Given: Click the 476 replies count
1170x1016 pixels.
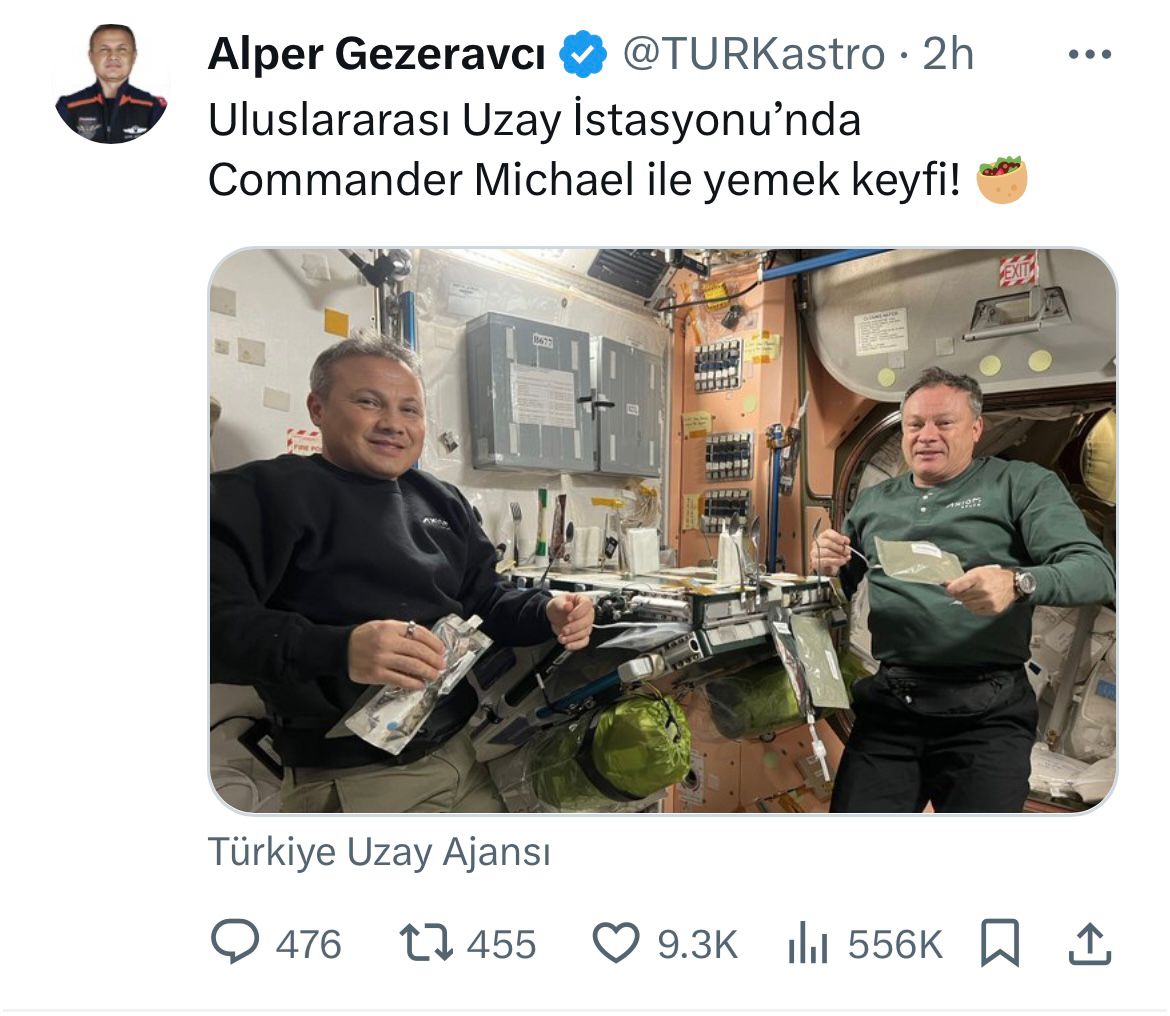Looking at the screenshot, I should pos(308,944).
